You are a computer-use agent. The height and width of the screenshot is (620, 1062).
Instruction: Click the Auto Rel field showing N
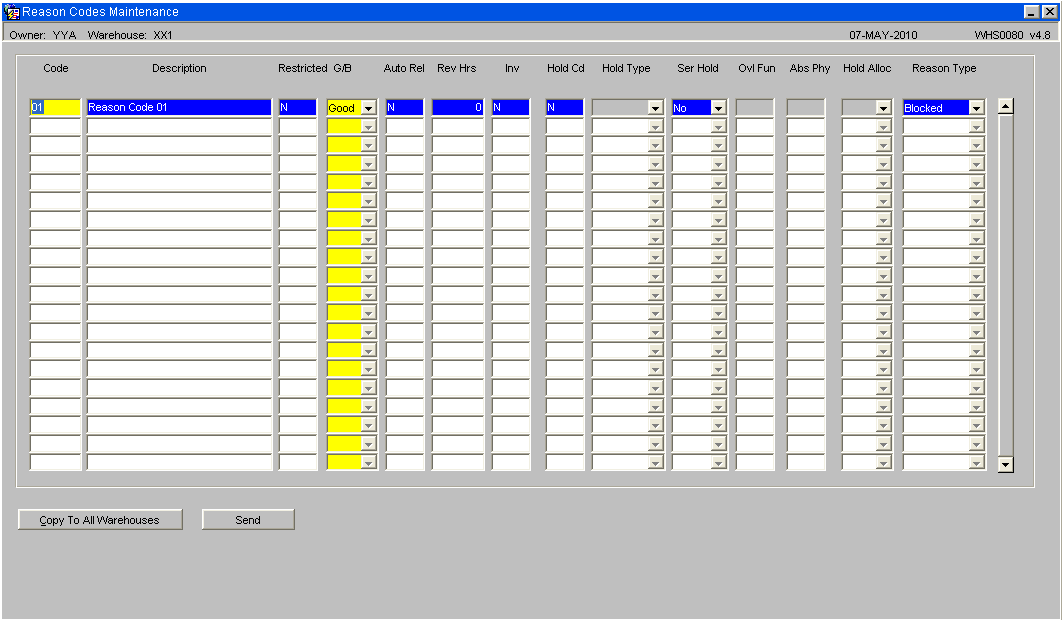[x=404, y=107]
